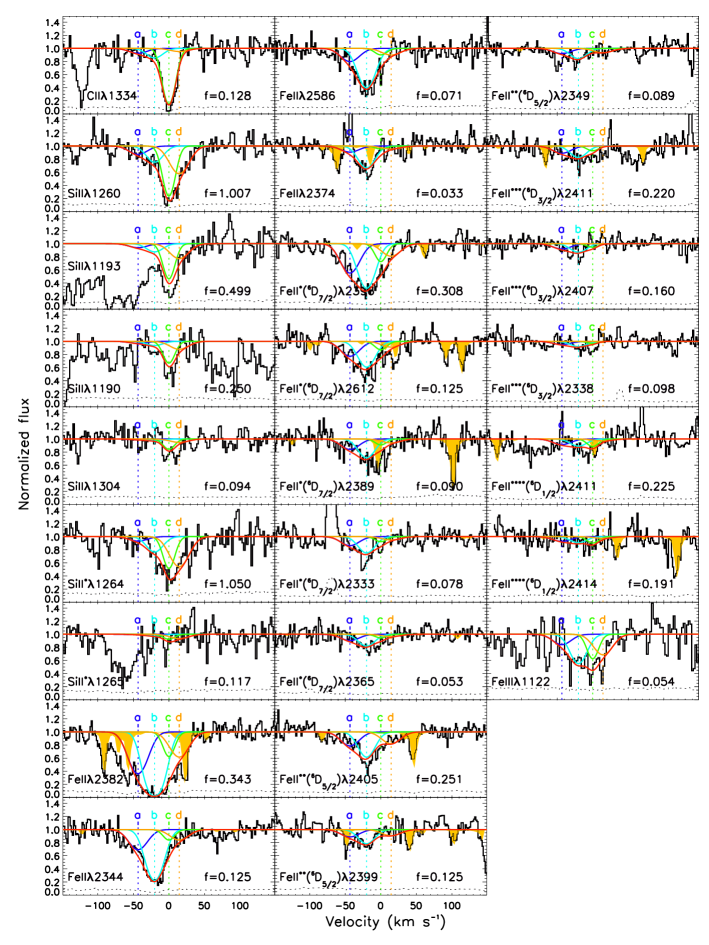The width and height of the screenshot is (709, 945).
Task: Click the FeII* λ2612 transition label
Action: (327, 389)
